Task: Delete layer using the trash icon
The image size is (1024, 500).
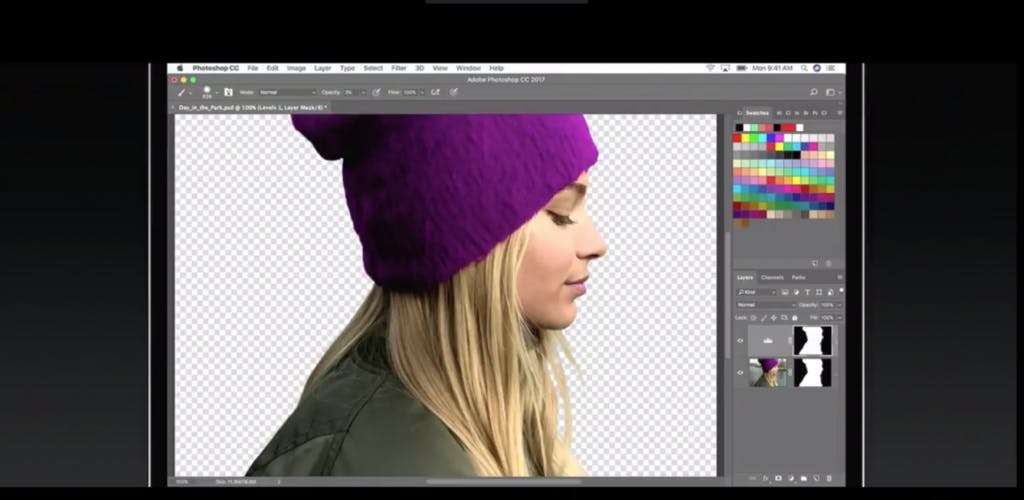Action: pos(829,479)
